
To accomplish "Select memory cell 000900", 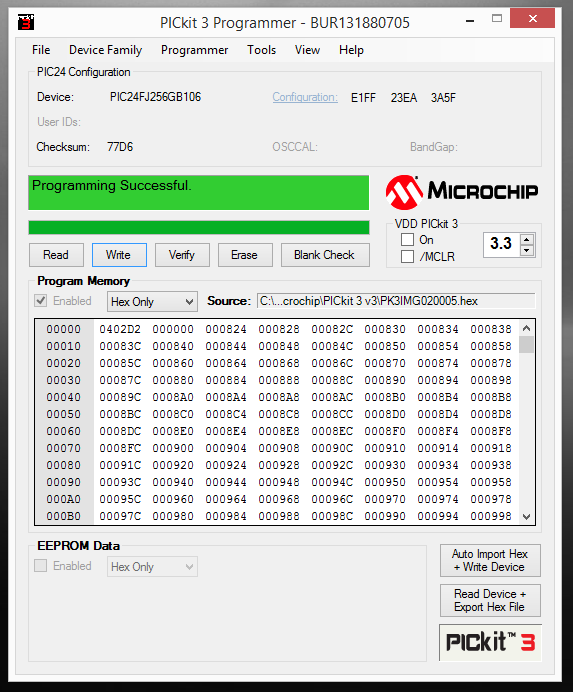I will [173, 448].
